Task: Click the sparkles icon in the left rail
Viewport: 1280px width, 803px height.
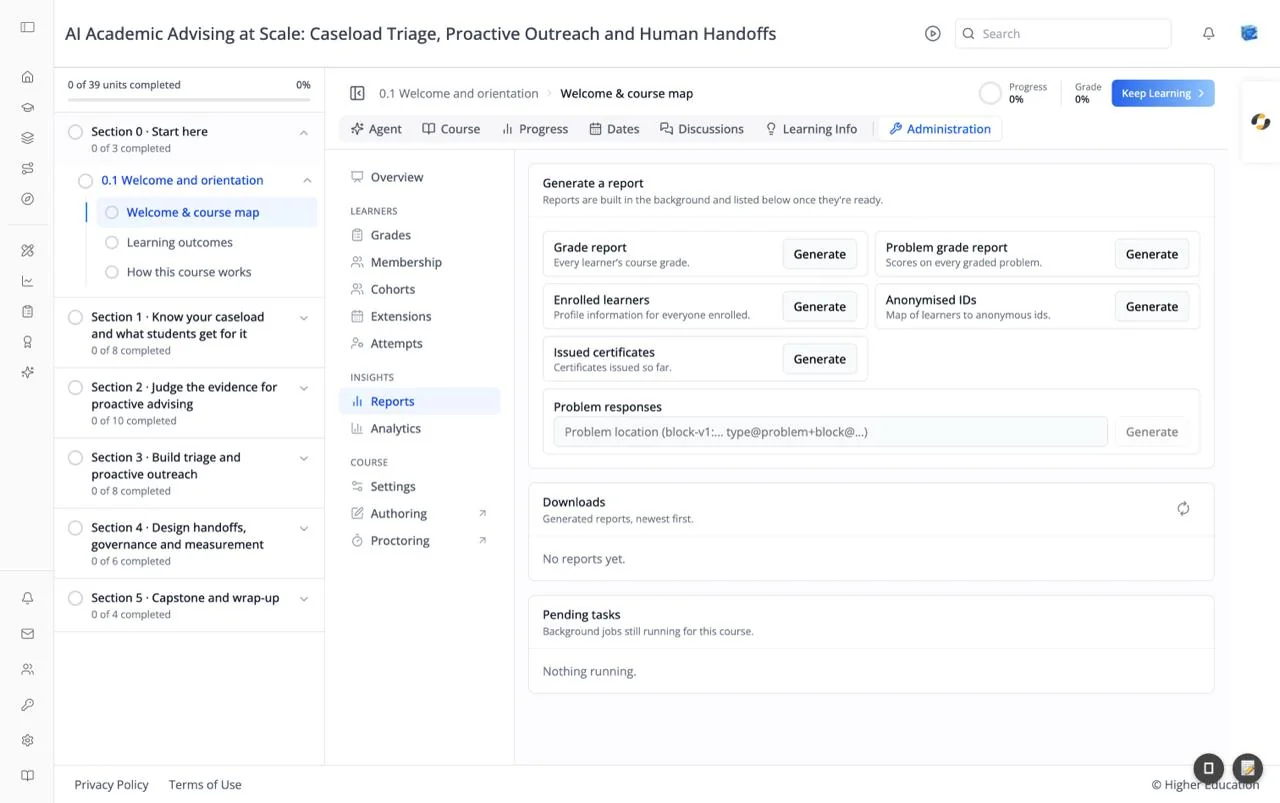Action: pos(27,372)
